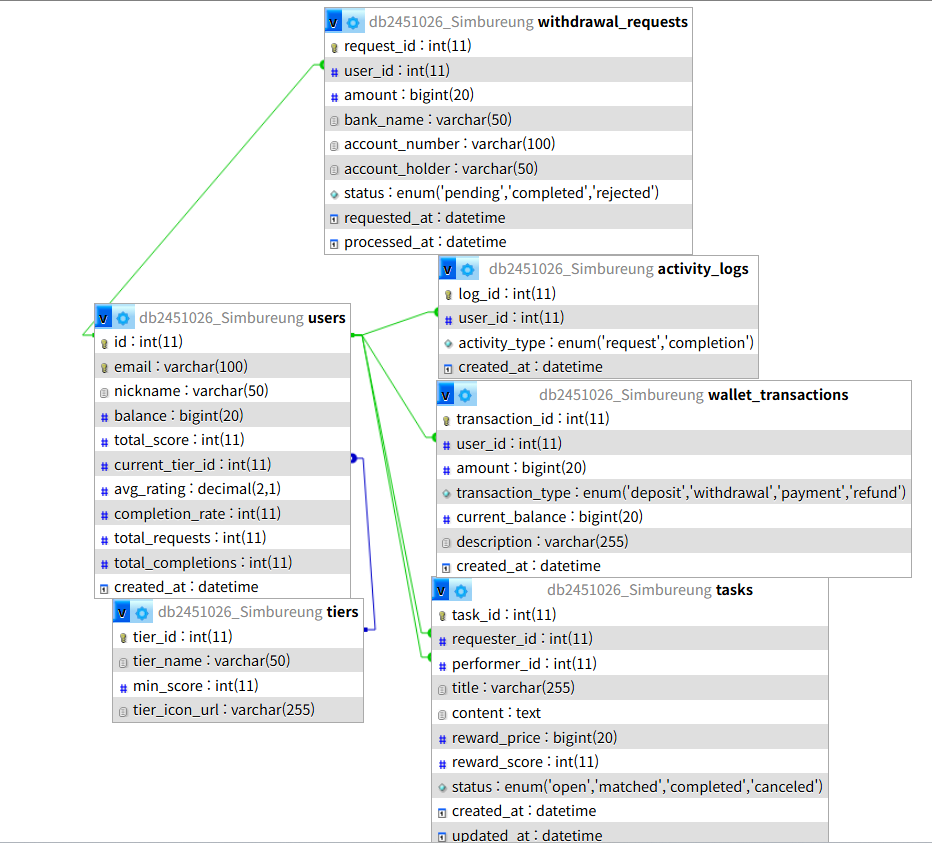932x843 pixels.
Task: Toggle the V button on activity_logs table
Action: click(448, 269)
